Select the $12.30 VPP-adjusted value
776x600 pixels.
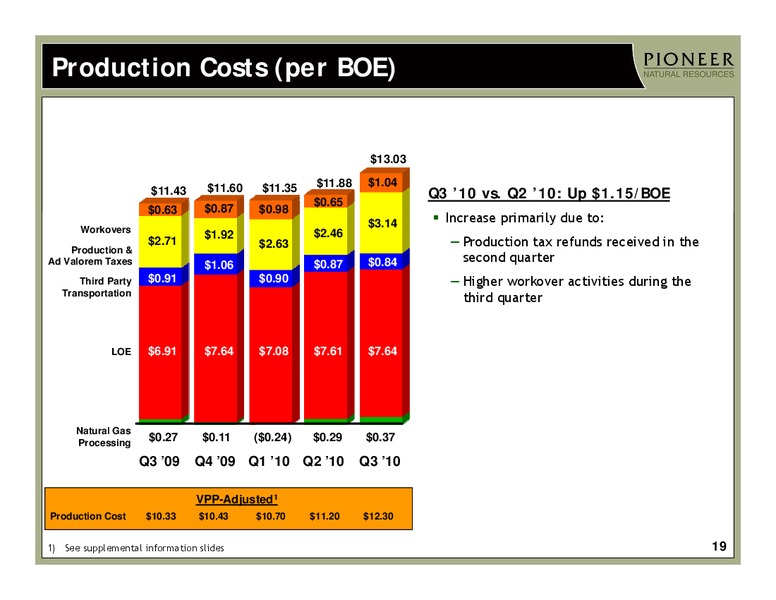coord(378,516)
